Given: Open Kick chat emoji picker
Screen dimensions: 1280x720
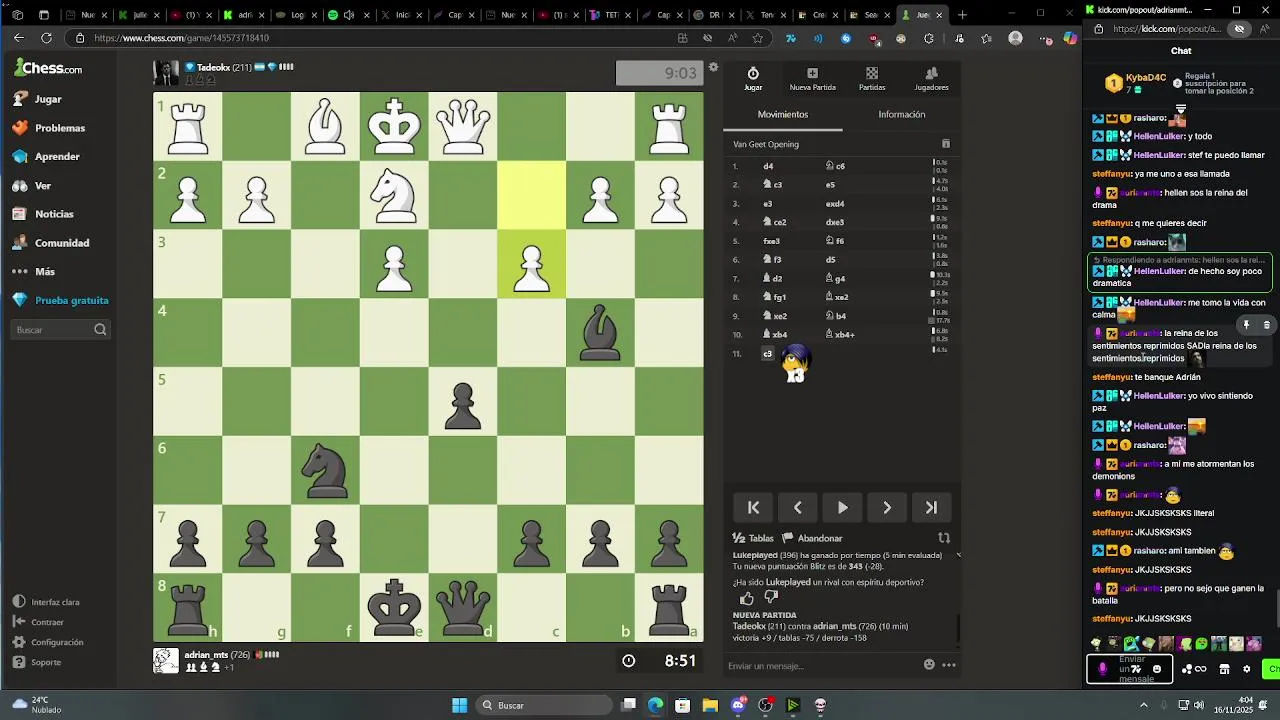Looking at the screenshot, I should click(1157, 669).
